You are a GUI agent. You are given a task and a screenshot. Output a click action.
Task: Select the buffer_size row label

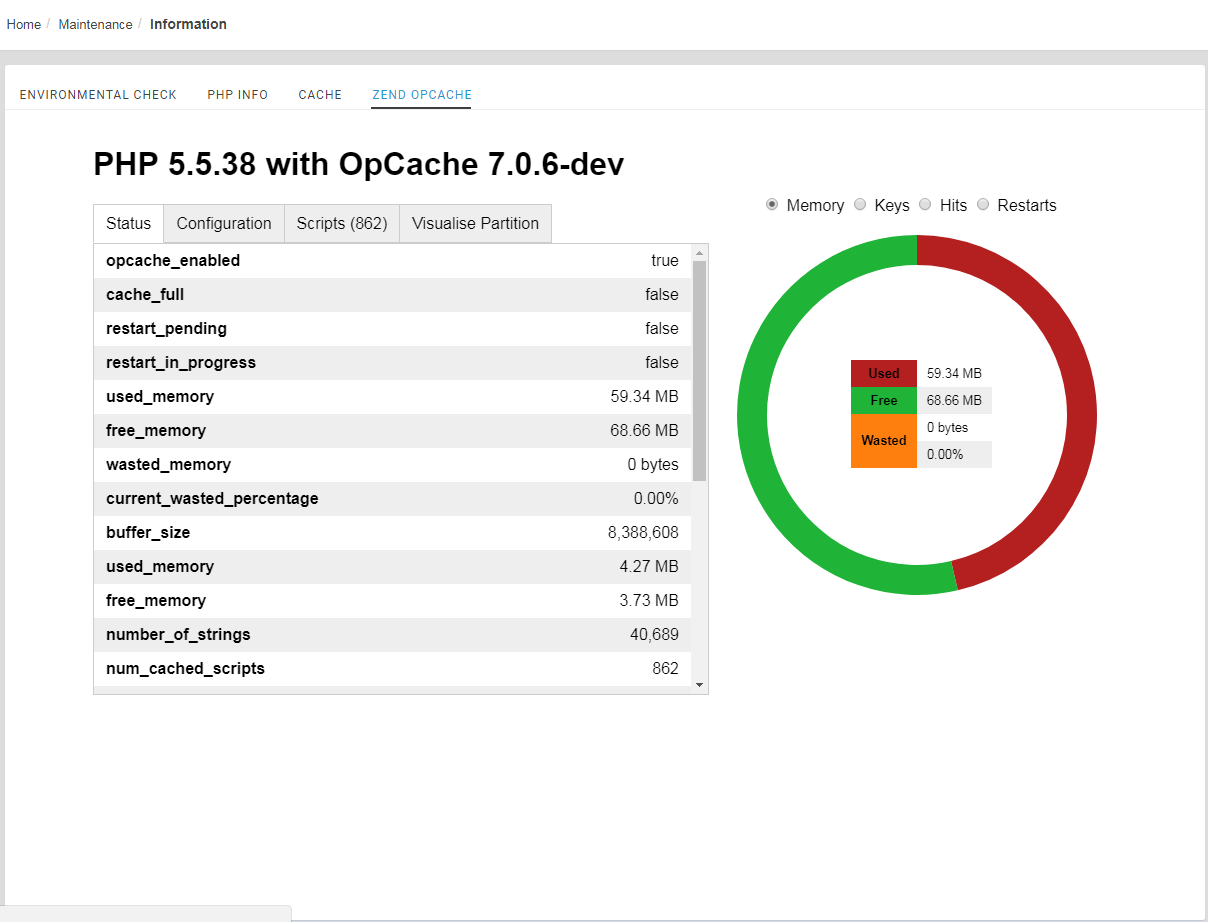[x=148, y=533]
